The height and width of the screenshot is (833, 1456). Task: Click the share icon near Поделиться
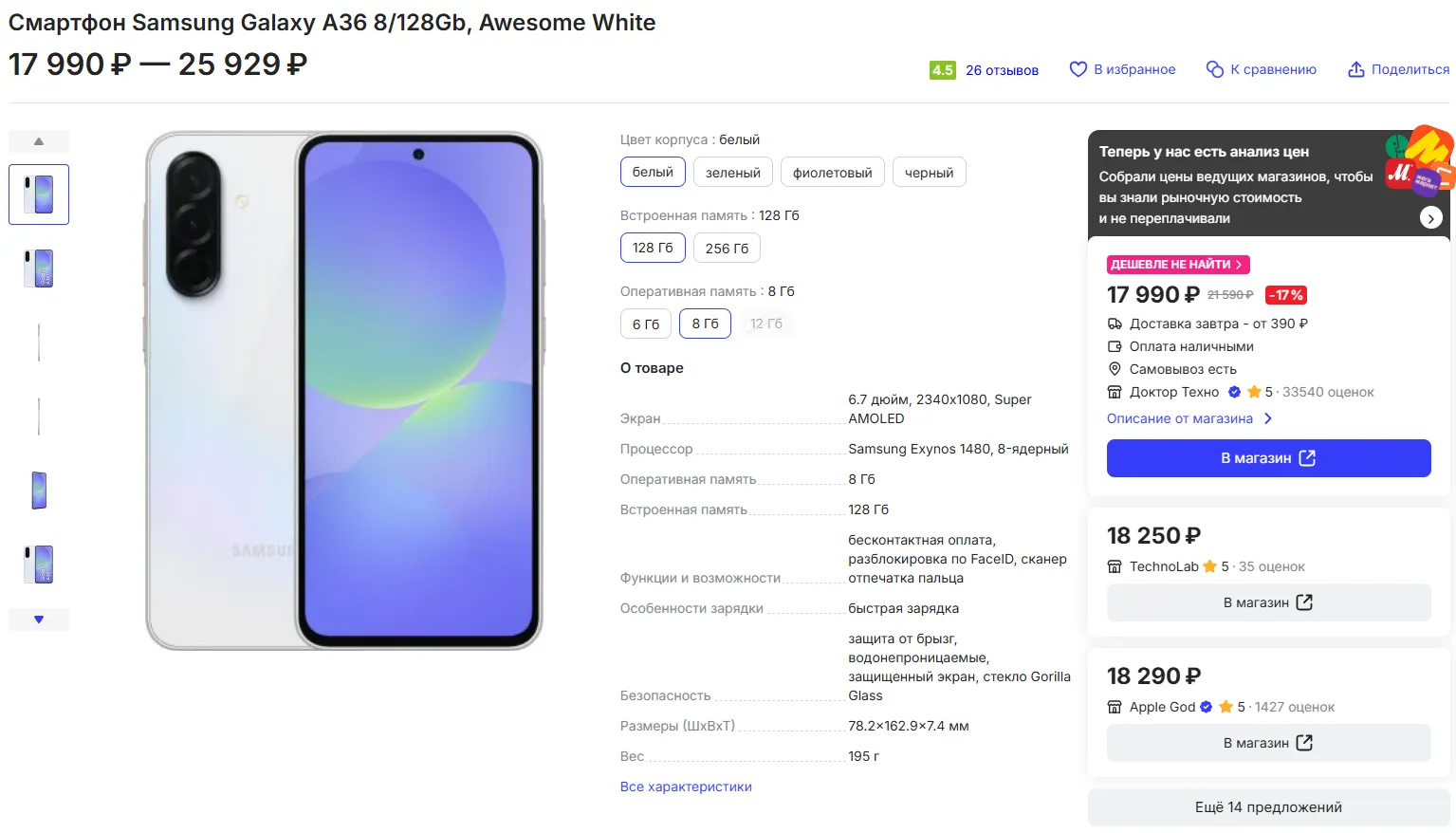coord(1356,69)
